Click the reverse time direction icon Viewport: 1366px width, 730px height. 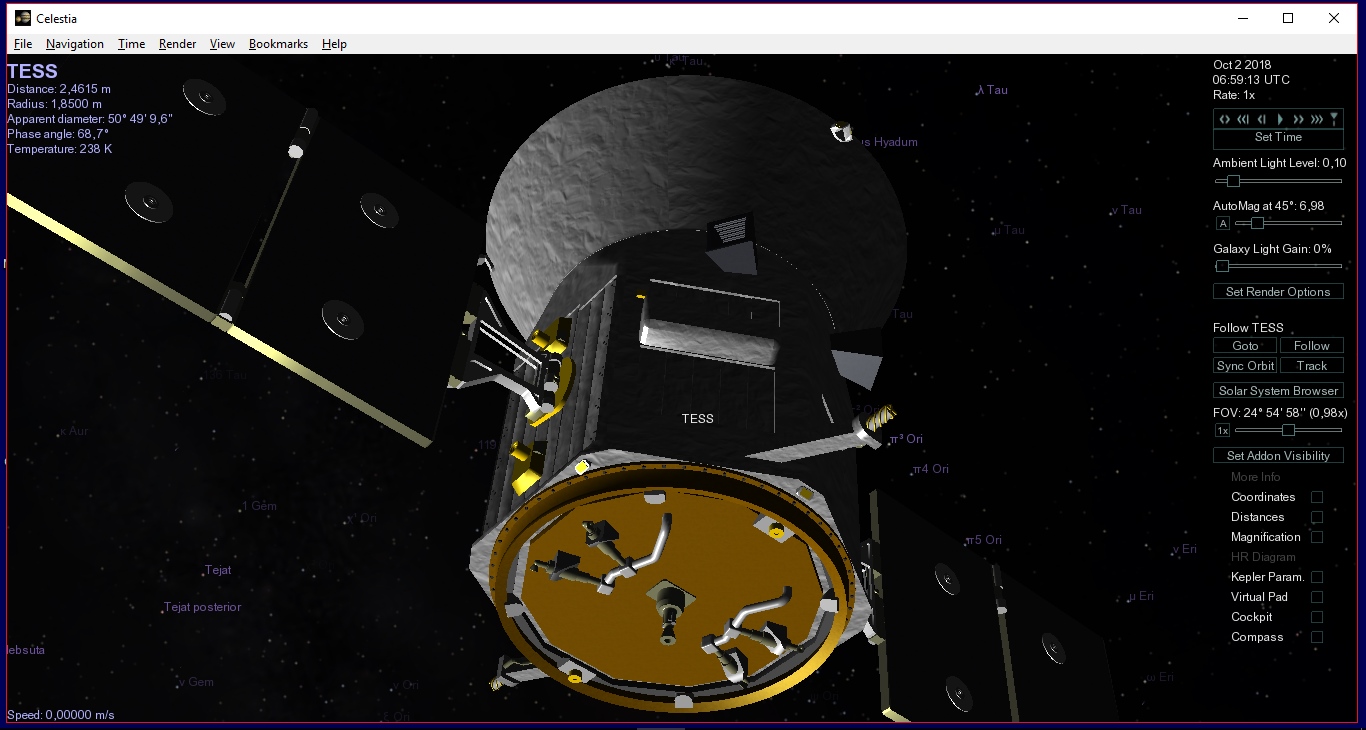[x=1224, y=119]
